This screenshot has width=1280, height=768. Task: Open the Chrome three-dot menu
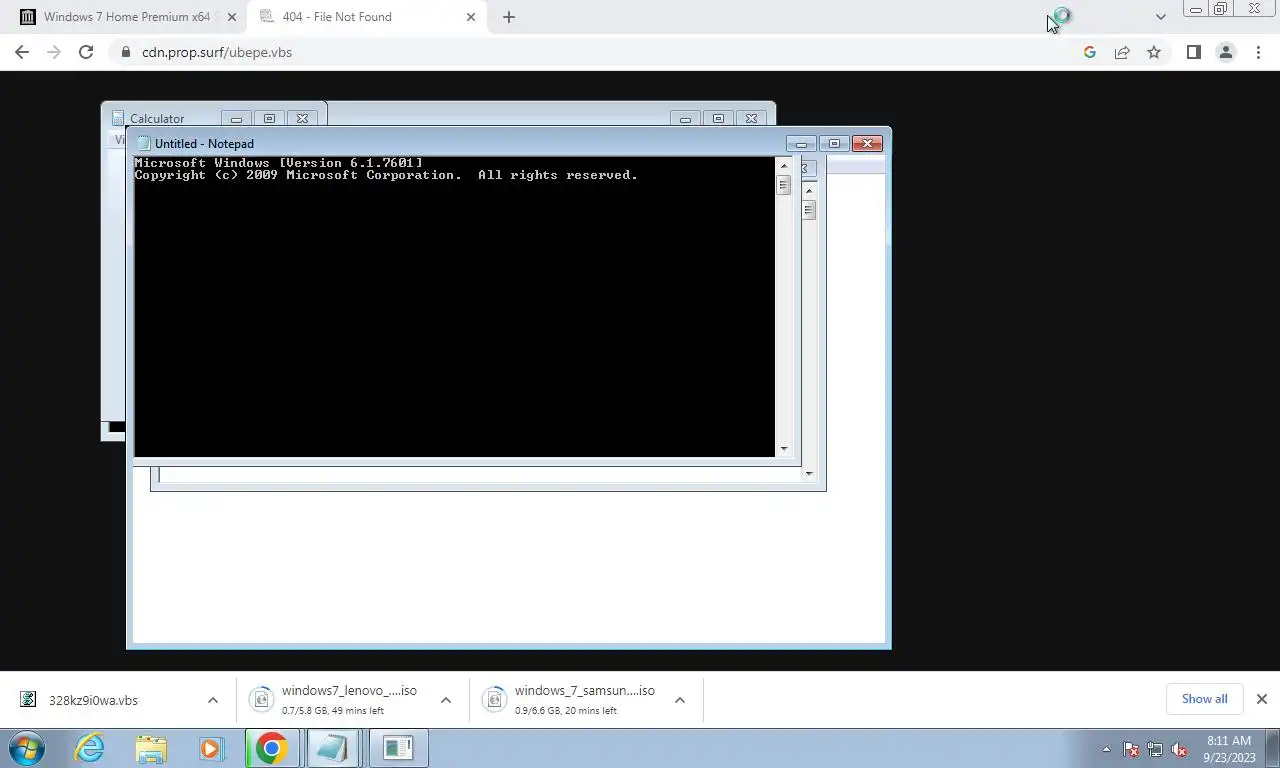pos(1258,52)
